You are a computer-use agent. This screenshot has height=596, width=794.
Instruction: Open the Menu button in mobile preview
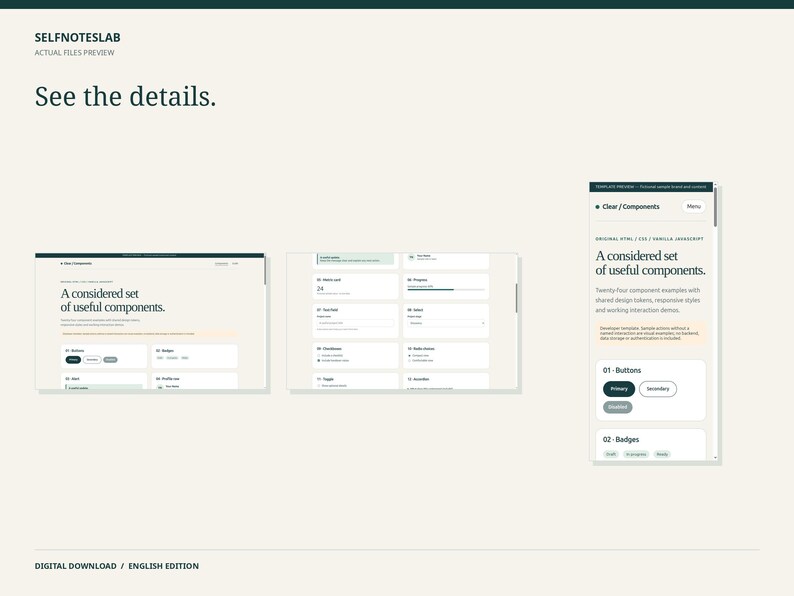point(693,207)
